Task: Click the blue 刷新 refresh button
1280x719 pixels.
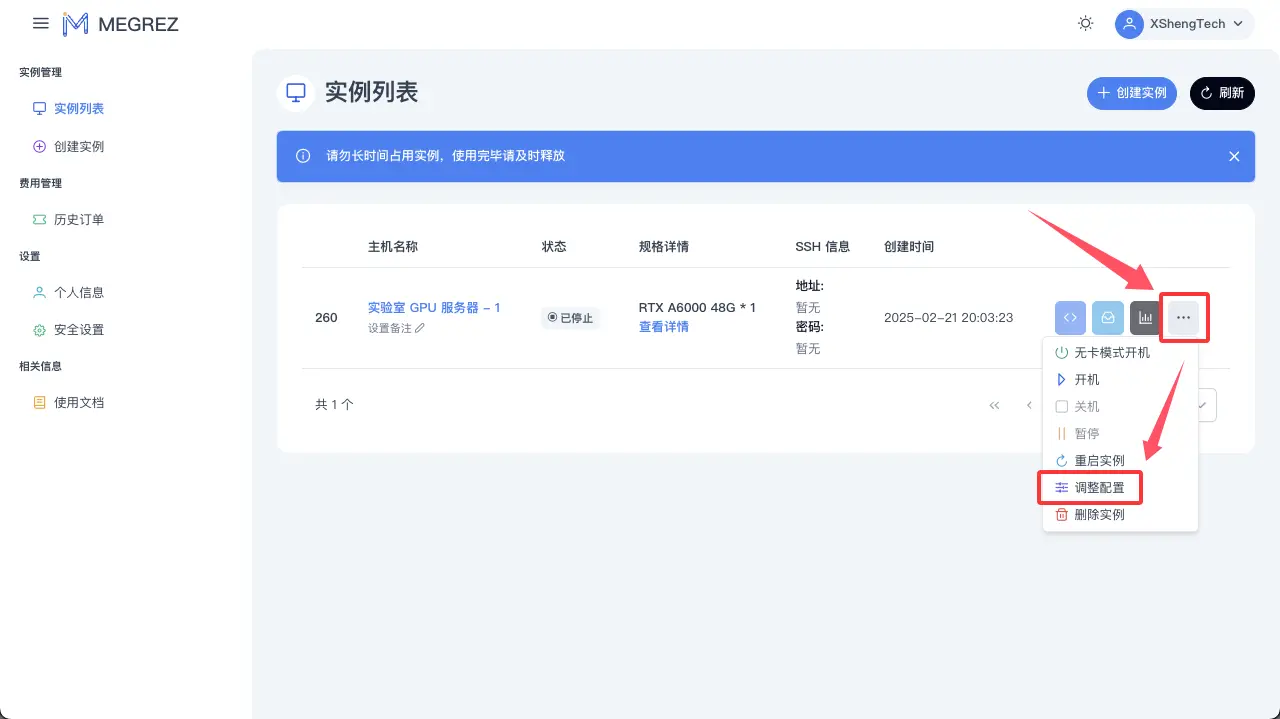Action: pos(1222,93)
